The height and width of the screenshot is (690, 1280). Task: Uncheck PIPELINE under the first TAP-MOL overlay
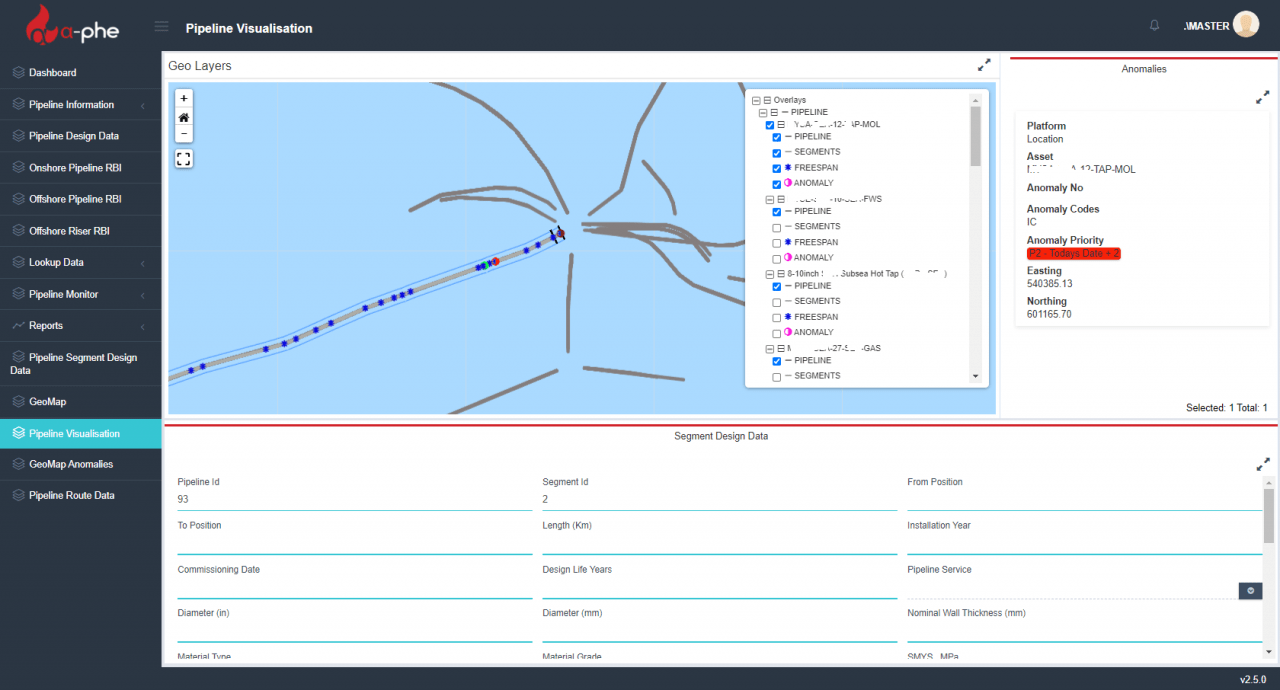pyautogui.click(x=776, y=136)
